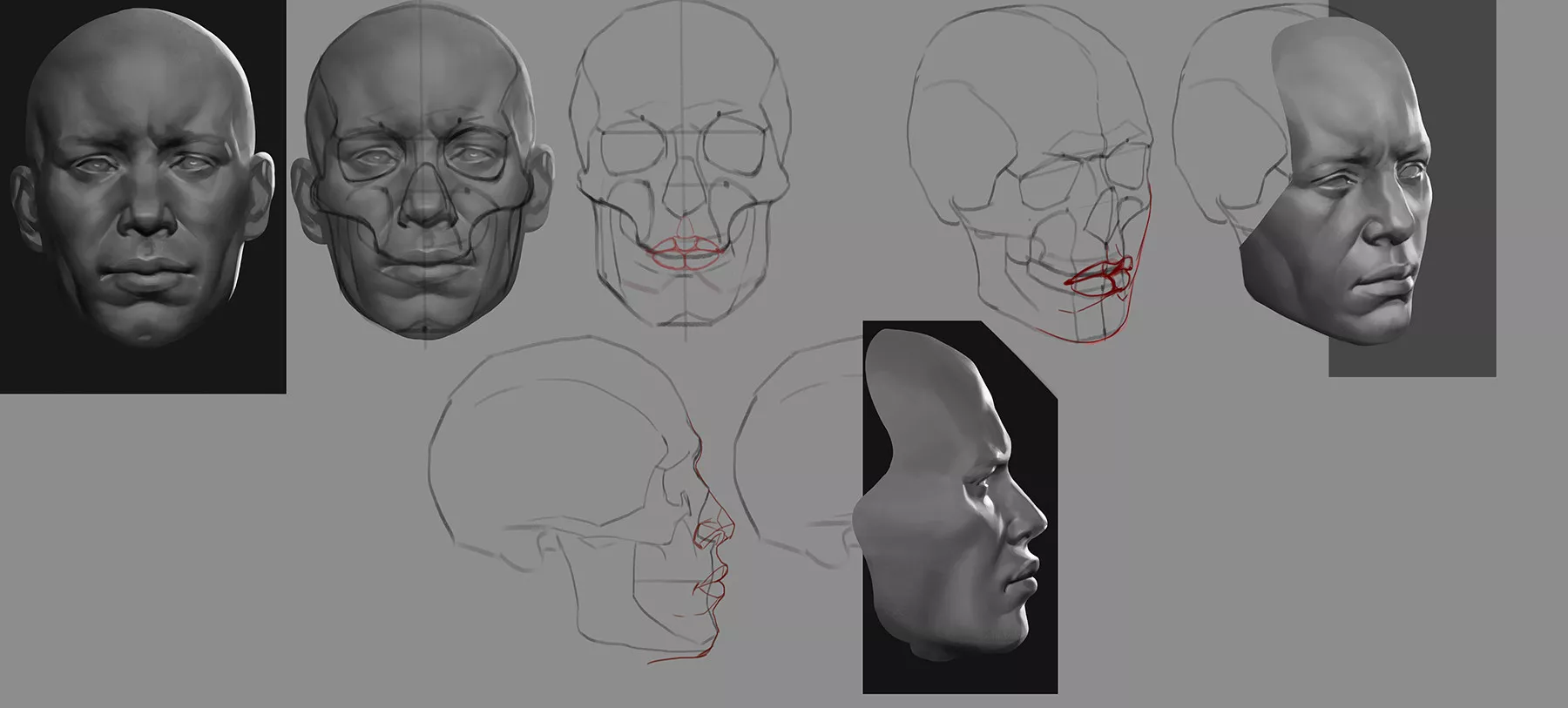Click the red nose outline on profile skull
Screen dimensions: 1568x708
716,537
